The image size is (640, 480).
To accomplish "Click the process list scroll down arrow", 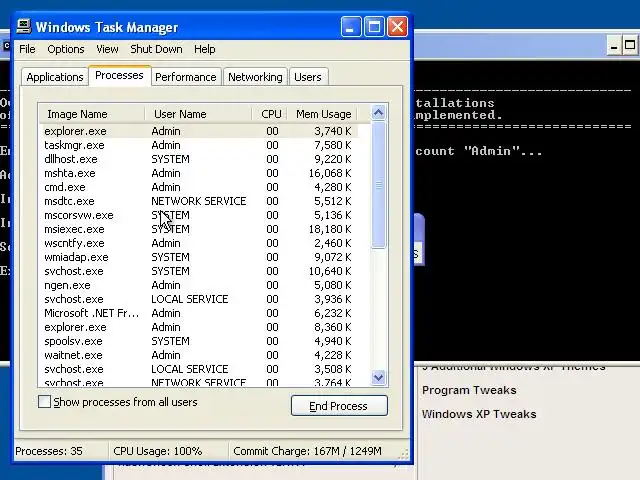I will coord(378,377).
